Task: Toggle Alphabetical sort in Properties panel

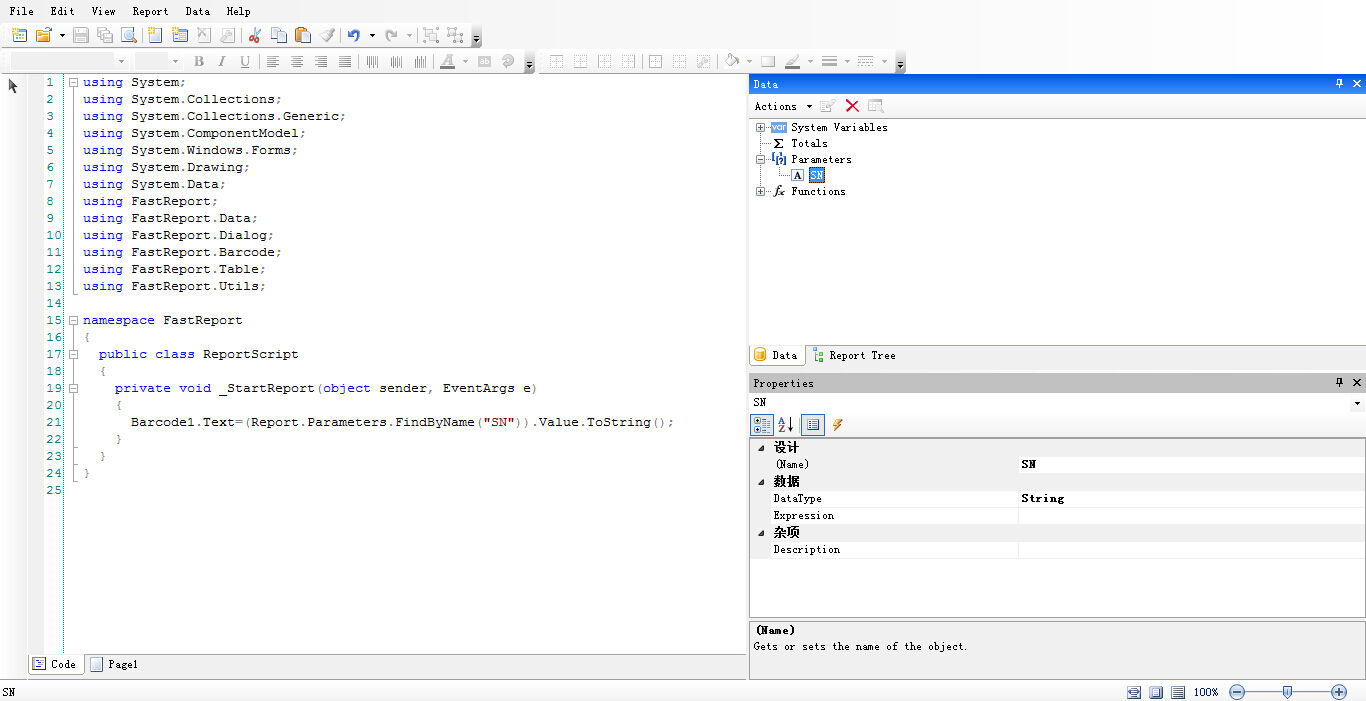Action: [x=786, y=425]
